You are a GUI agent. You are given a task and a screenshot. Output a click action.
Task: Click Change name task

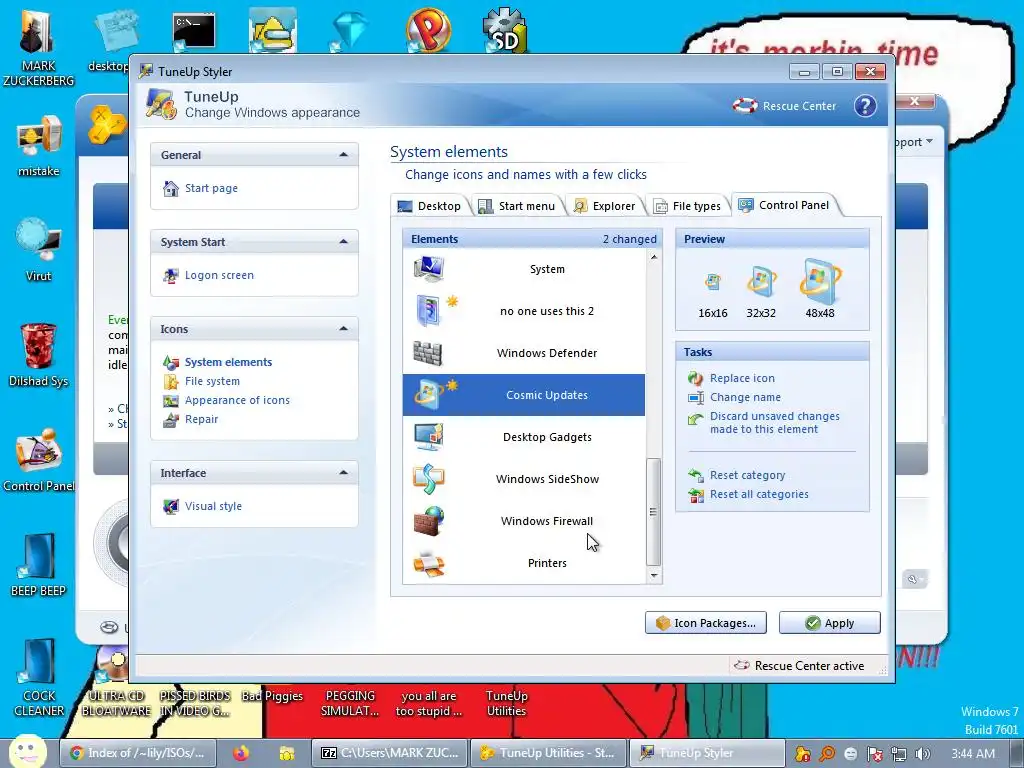pos(745,397)
